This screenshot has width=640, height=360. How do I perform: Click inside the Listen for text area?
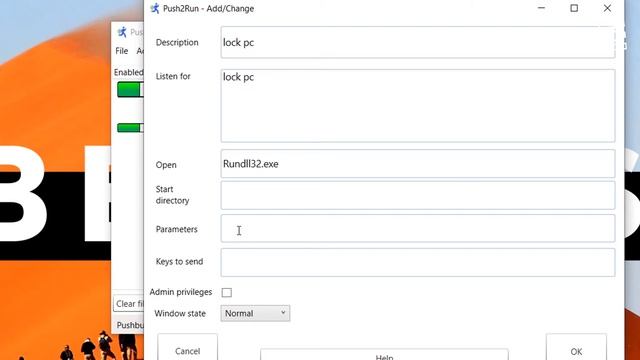[418, 106]
